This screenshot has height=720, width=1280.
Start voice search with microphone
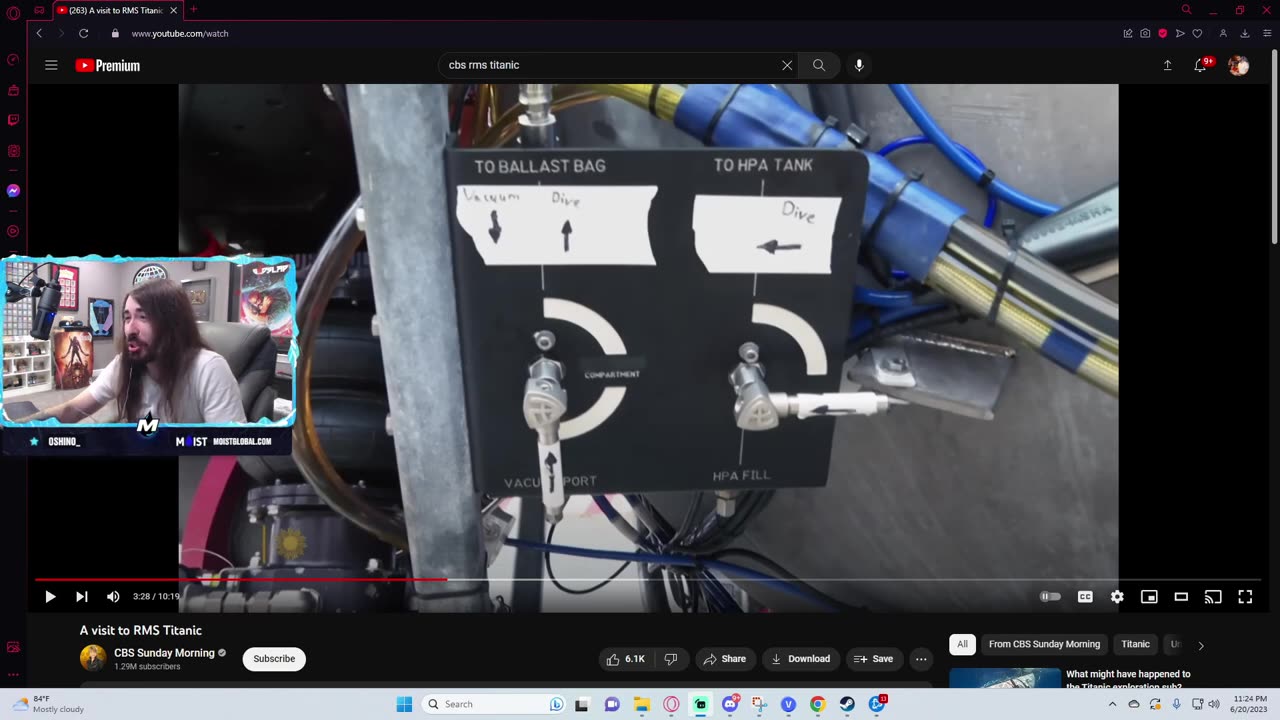click(x=858, y=65)
